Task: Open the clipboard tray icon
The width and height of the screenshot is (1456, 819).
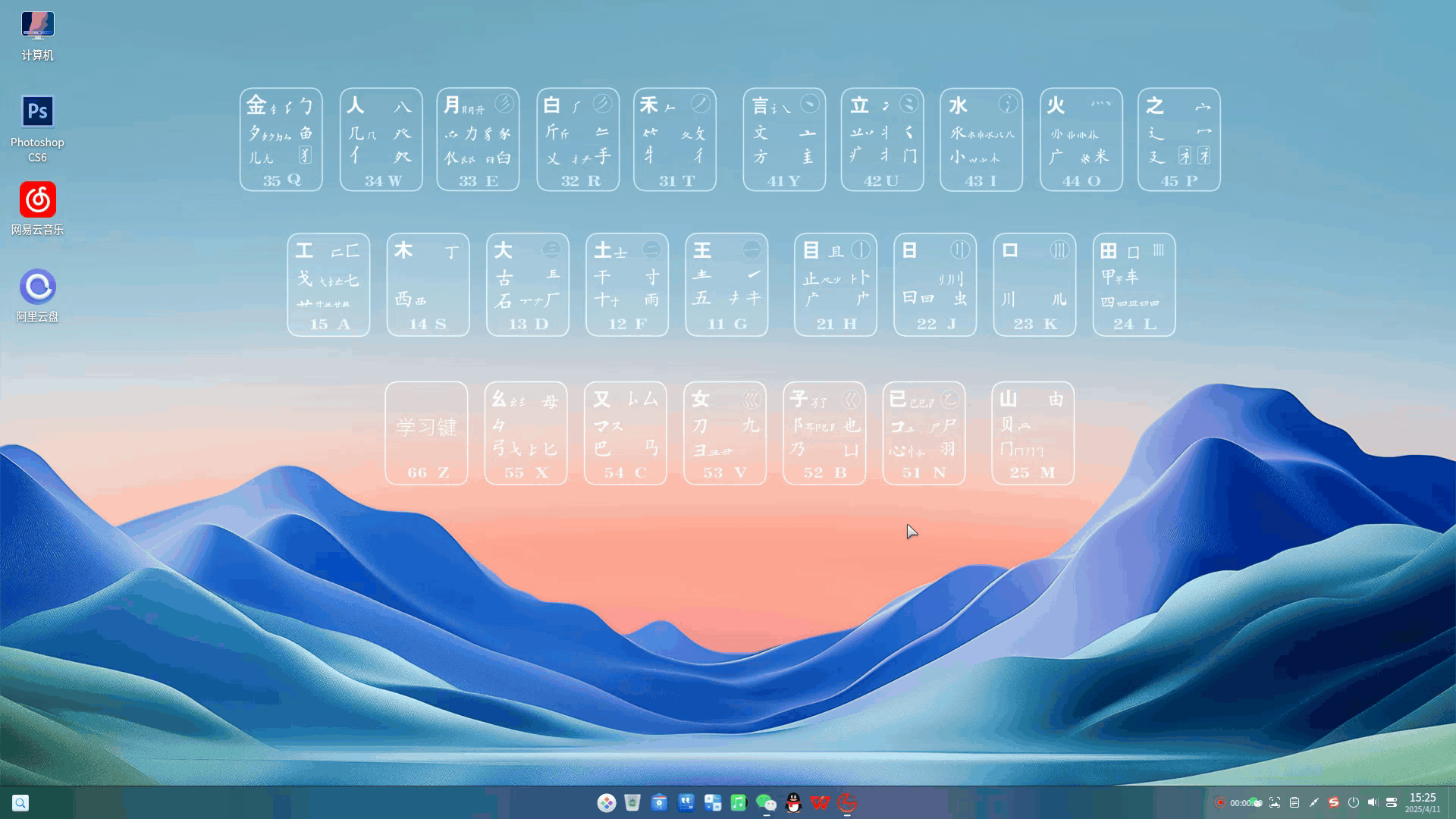Action: (x=1294, y=802)
